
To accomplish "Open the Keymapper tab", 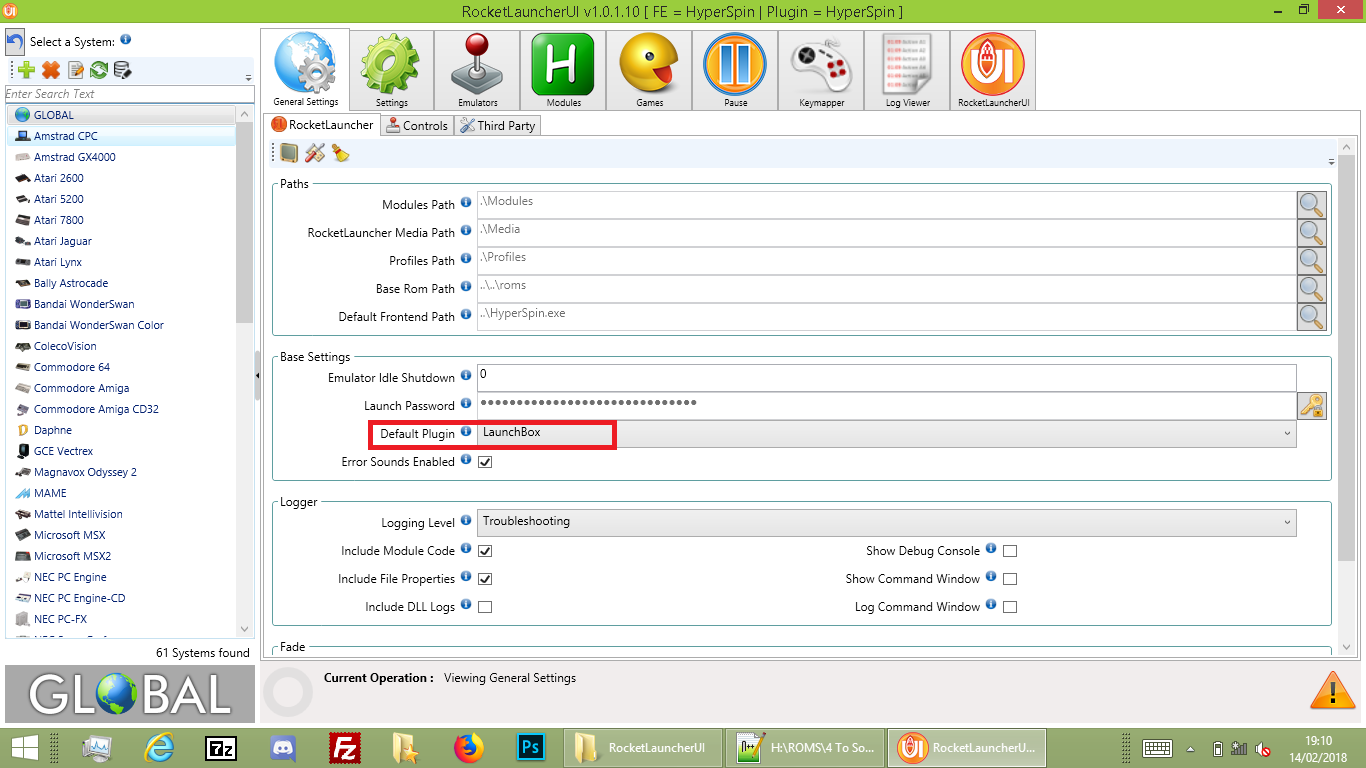I will (821, 70).
